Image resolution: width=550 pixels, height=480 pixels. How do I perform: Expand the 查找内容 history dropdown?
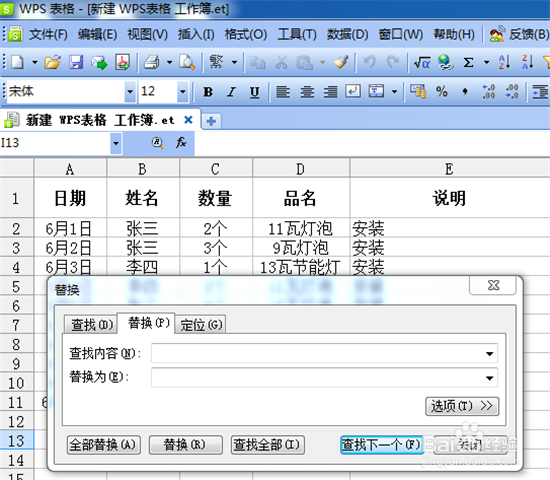490,354
